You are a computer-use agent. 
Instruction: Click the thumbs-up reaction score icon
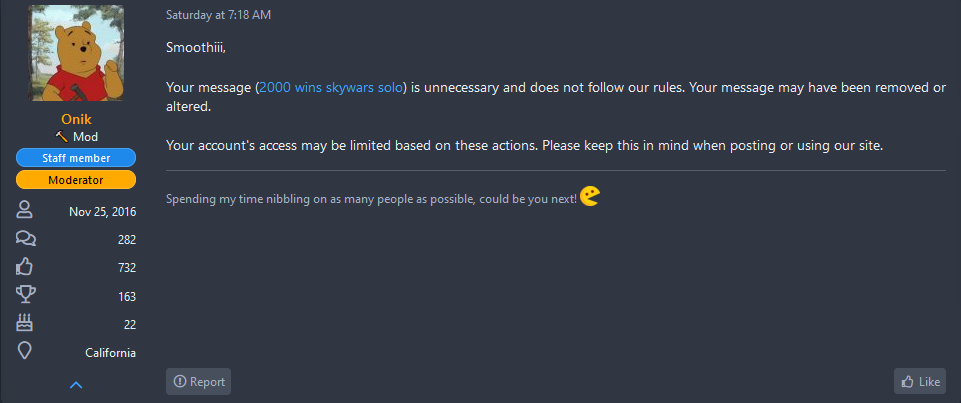click(25, 268)
